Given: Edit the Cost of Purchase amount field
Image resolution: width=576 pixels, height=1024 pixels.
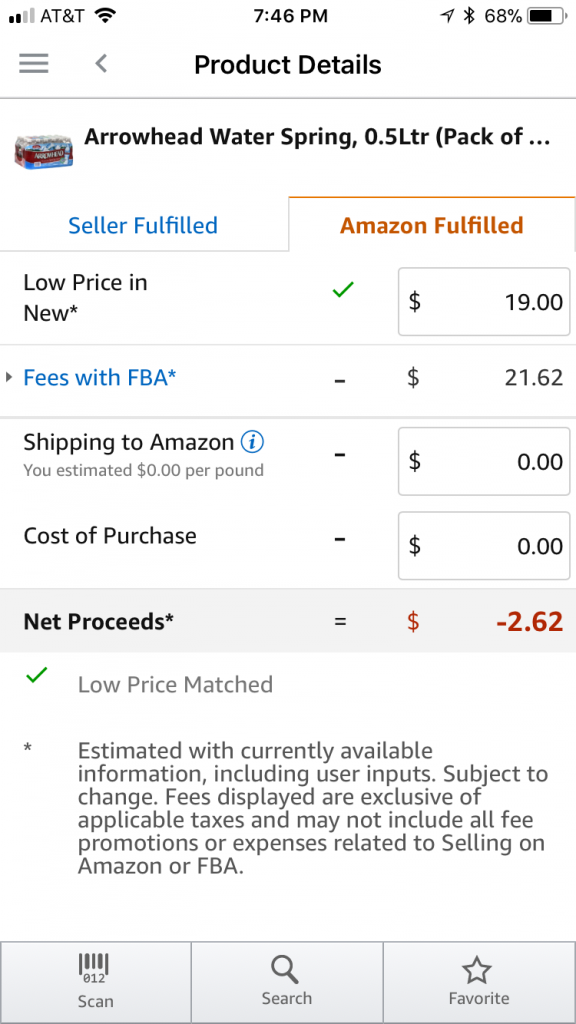Looking at the screenshot, I should (x=484, y=545).
